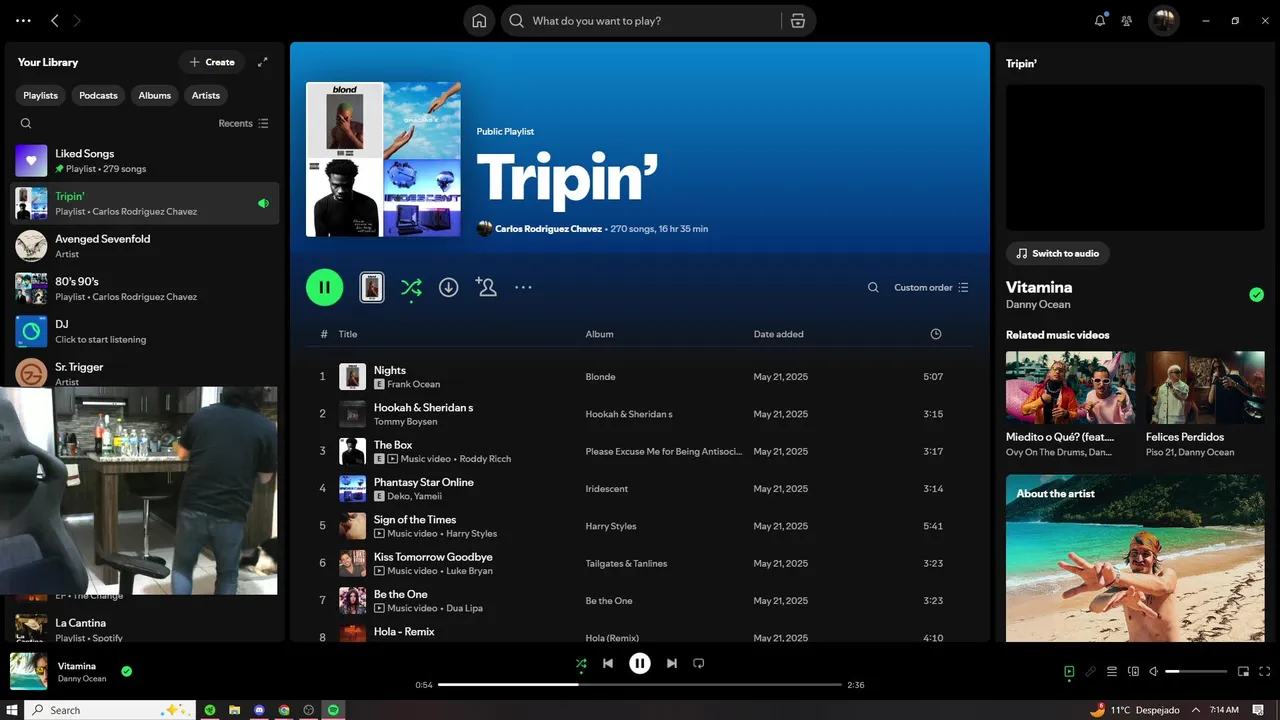
Task: Toggle shuffle in the bottom player bar
Action: click(x=581, y=663)
